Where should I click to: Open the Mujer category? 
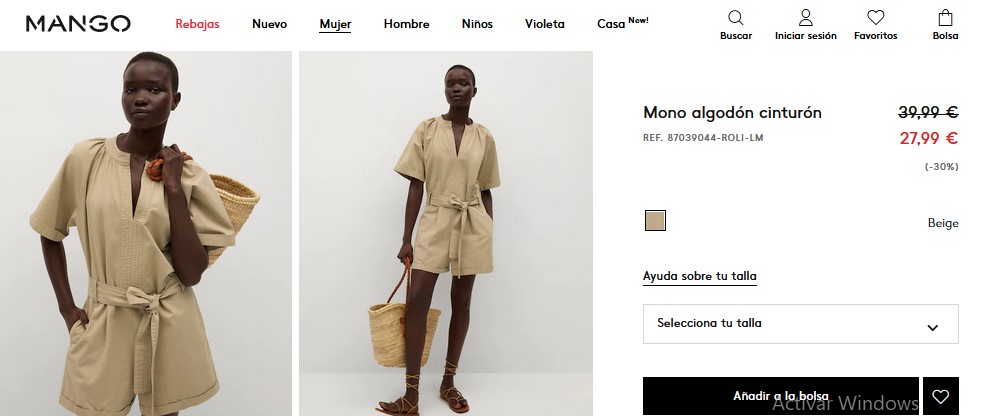[x=335, y=25]
